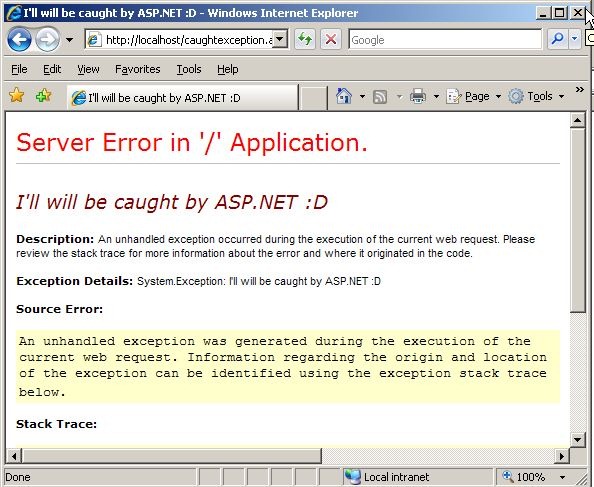Click the Forward navigation arrow button
This screenshot has width=594, height=487.
click(x=47, y=39)
